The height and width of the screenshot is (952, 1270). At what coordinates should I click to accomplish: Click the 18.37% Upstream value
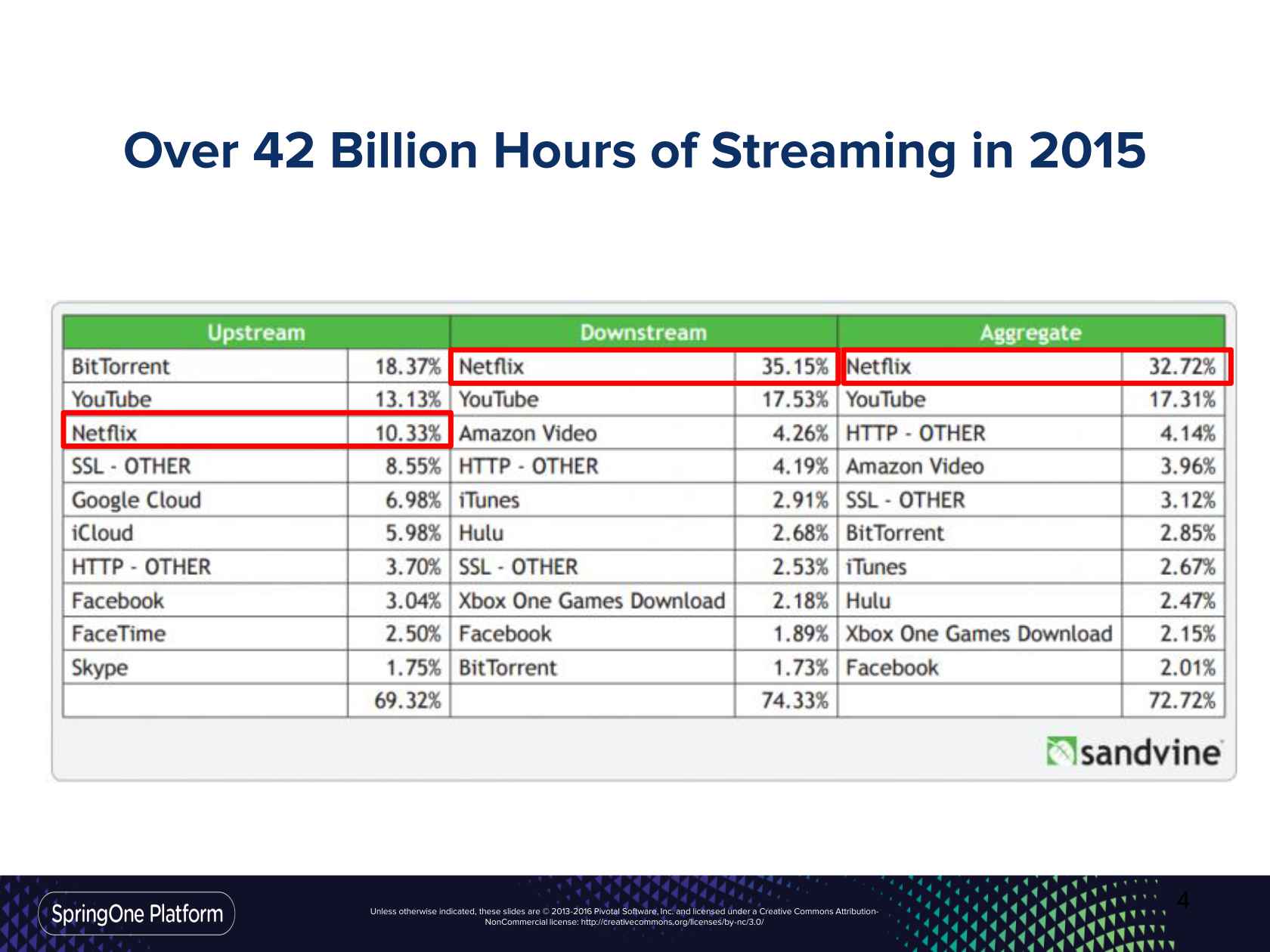click(x=407, y=366)
